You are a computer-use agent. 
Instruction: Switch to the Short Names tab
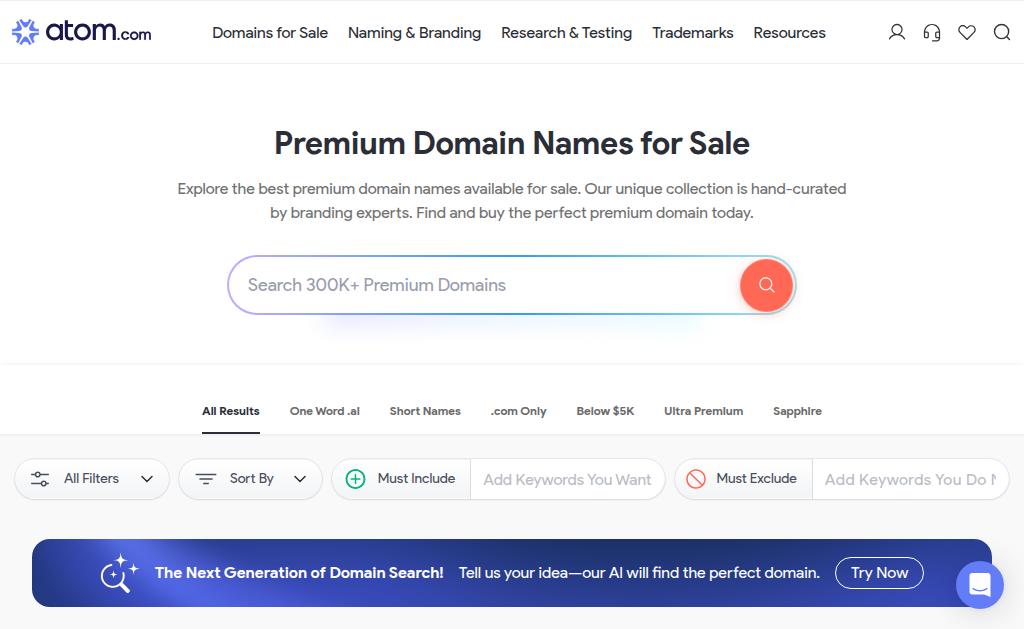425,411
